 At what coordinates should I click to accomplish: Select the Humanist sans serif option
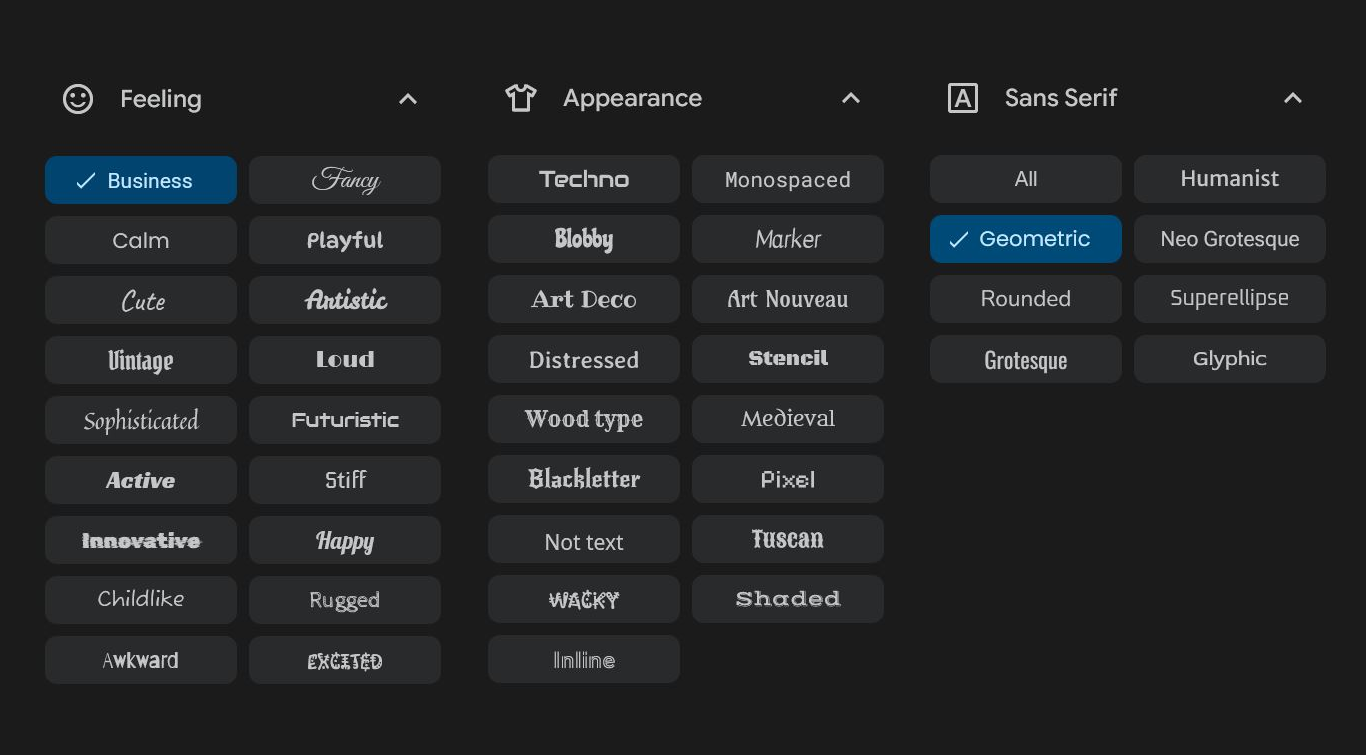1229,178
